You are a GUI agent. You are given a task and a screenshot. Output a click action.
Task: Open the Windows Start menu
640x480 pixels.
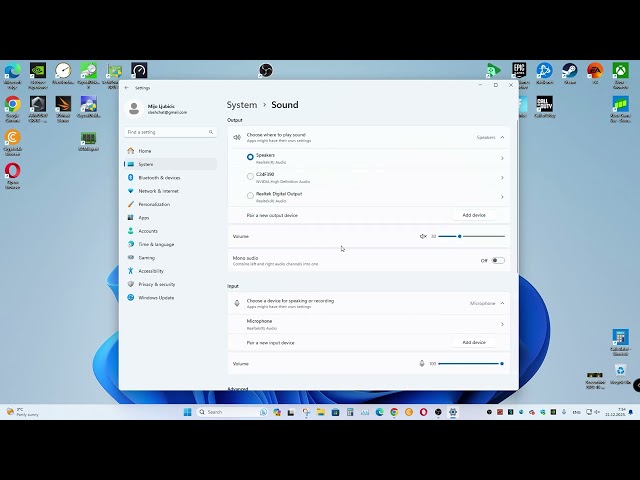(187, 412)
